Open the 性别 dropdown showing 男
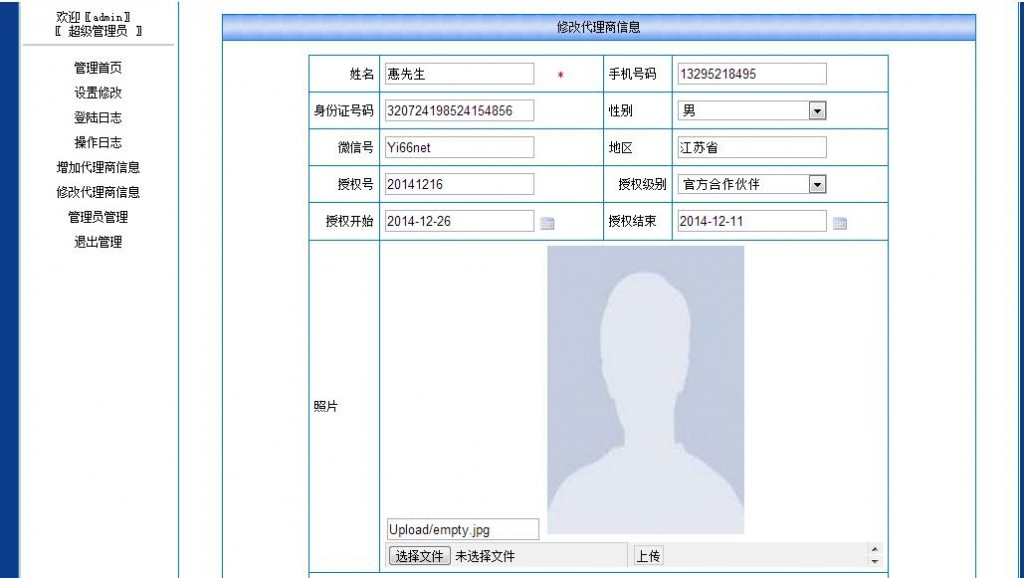 coord(752,111)
